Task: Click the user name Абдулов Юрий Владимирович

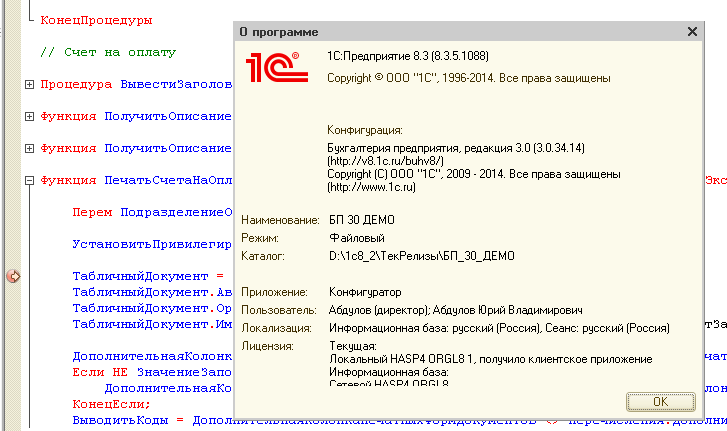Action: [x=508, y=310]
